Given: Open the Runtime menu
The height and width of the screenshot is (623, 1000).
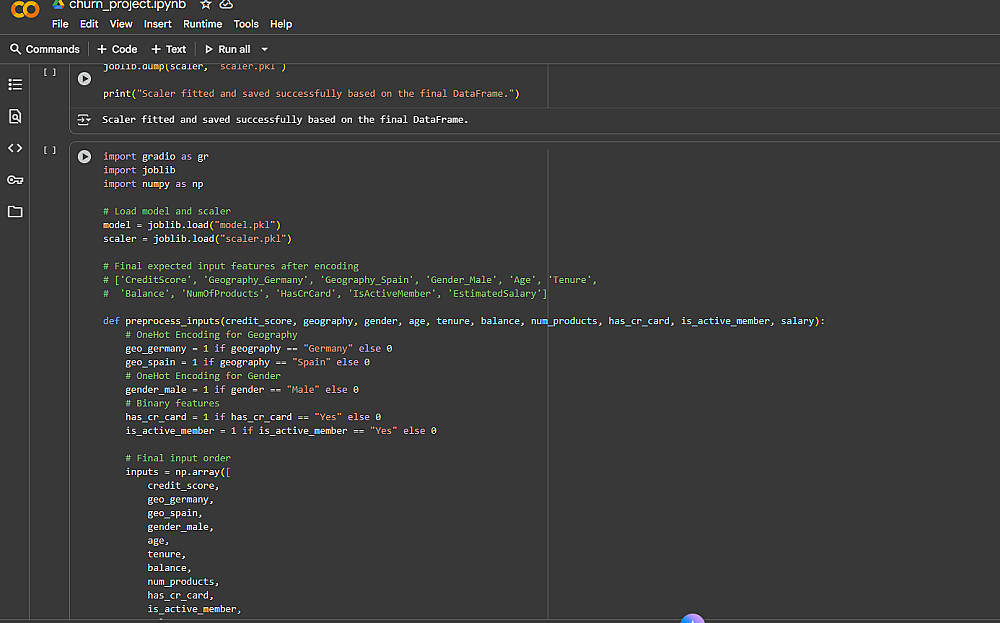Looking at the screenshot, I should [x=203, y=24].
